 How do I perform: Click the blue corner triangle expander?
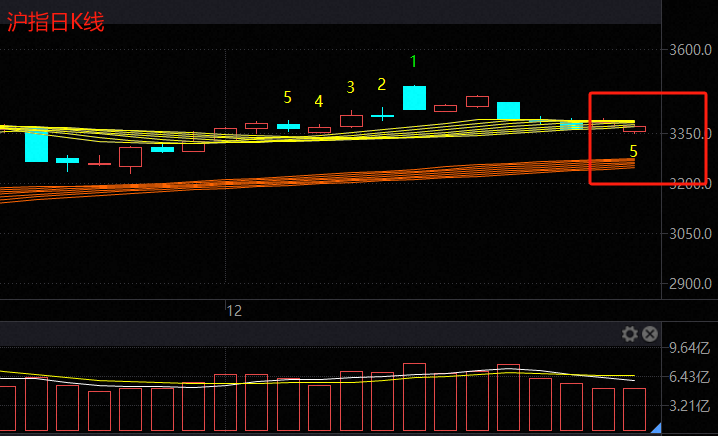[656, 428]
